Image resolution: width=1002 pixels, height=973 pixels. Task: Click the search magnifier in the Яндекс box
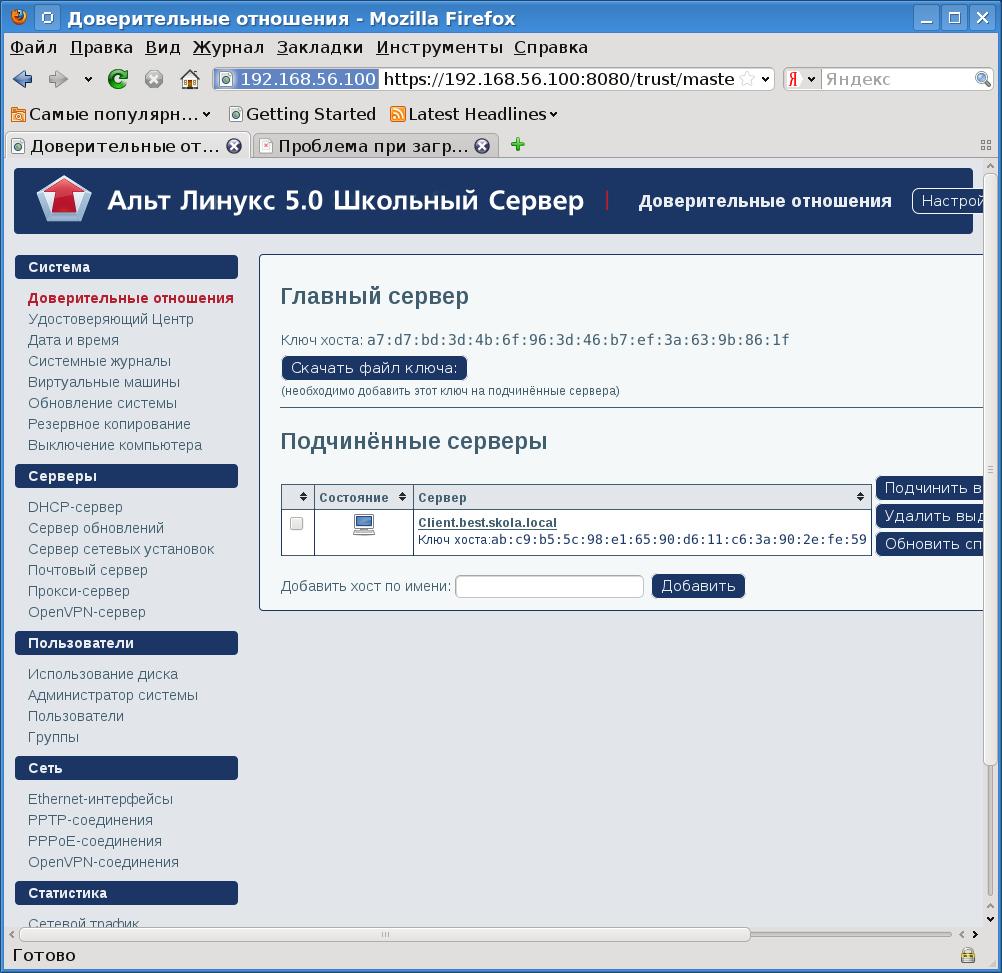pos(982,79)
